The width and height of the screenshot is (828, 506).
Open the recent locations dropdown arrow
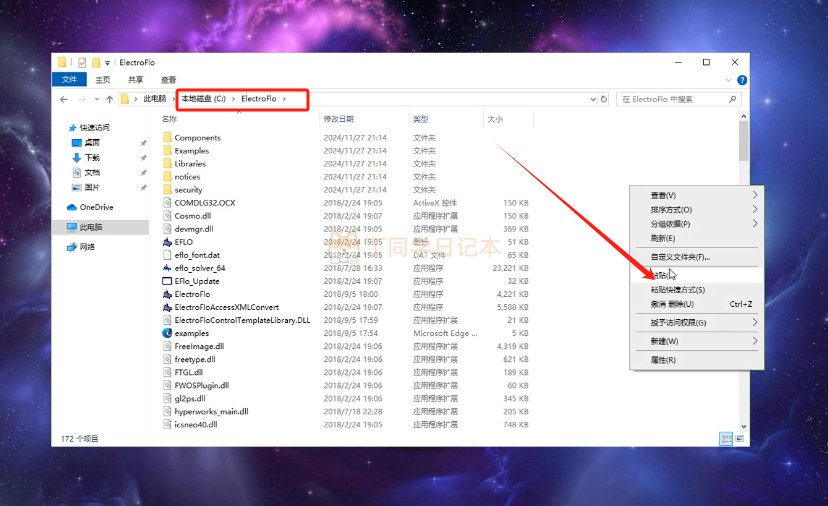[x=97, y=99]
